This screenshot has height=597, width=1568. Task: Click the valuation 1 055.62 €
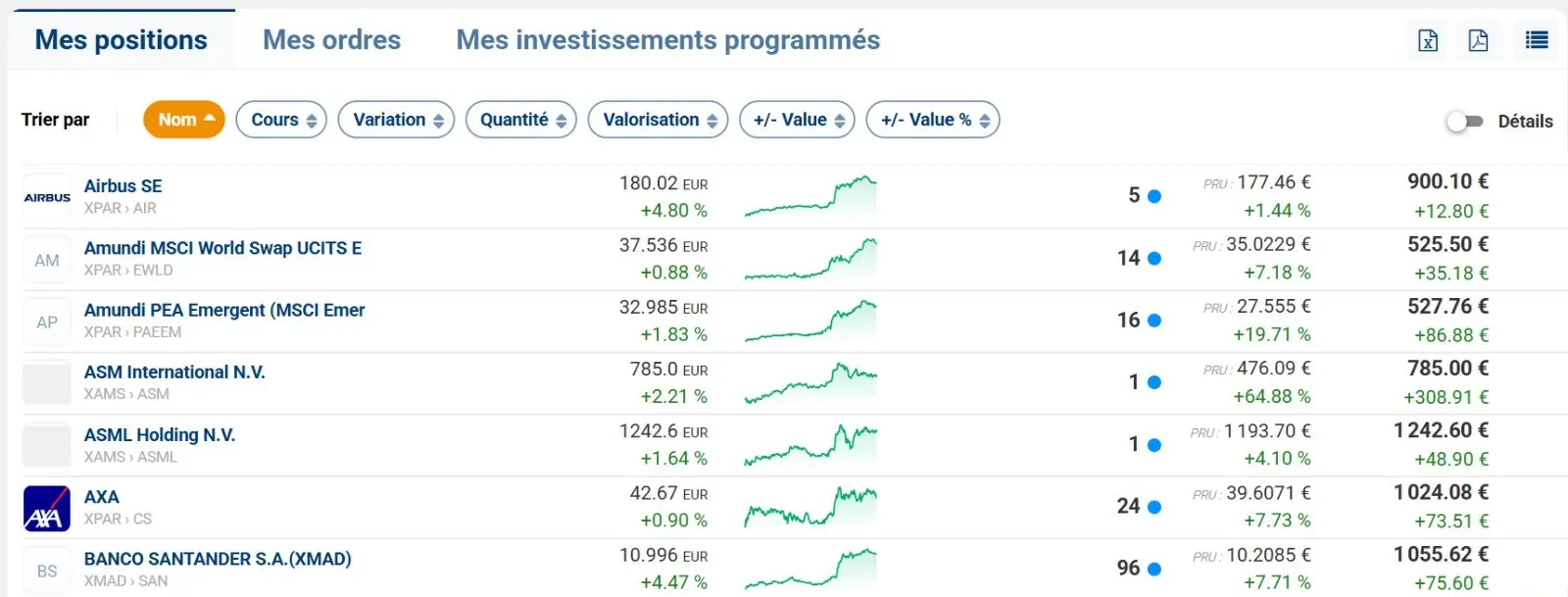pos(1442,555)
